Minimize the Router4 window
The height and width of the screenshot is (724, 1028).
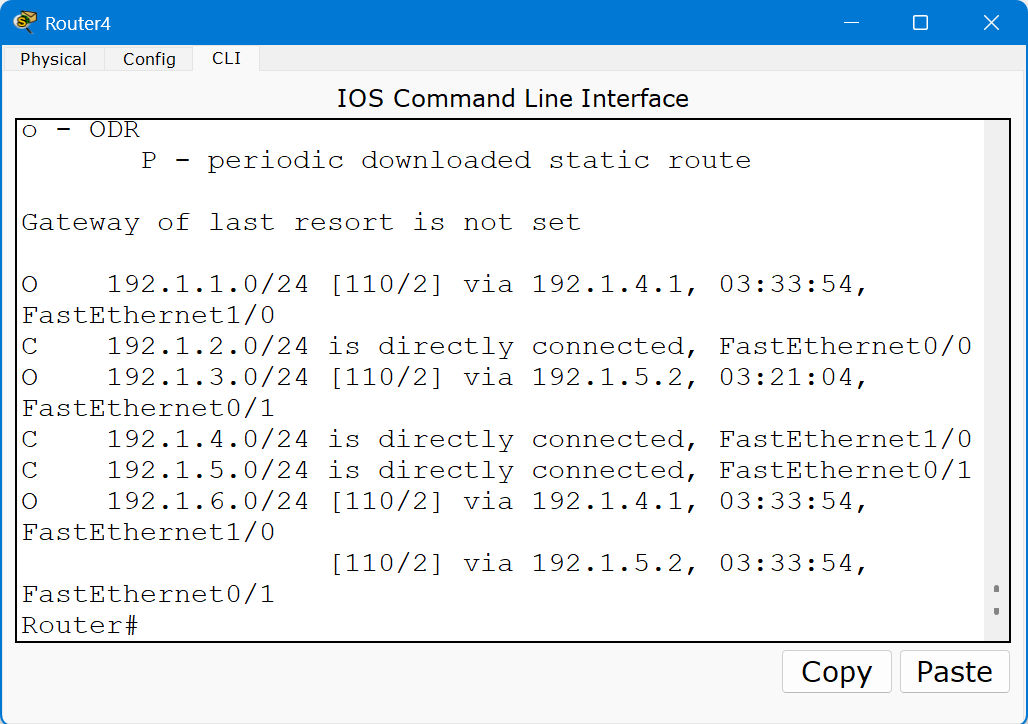(851, 22)
